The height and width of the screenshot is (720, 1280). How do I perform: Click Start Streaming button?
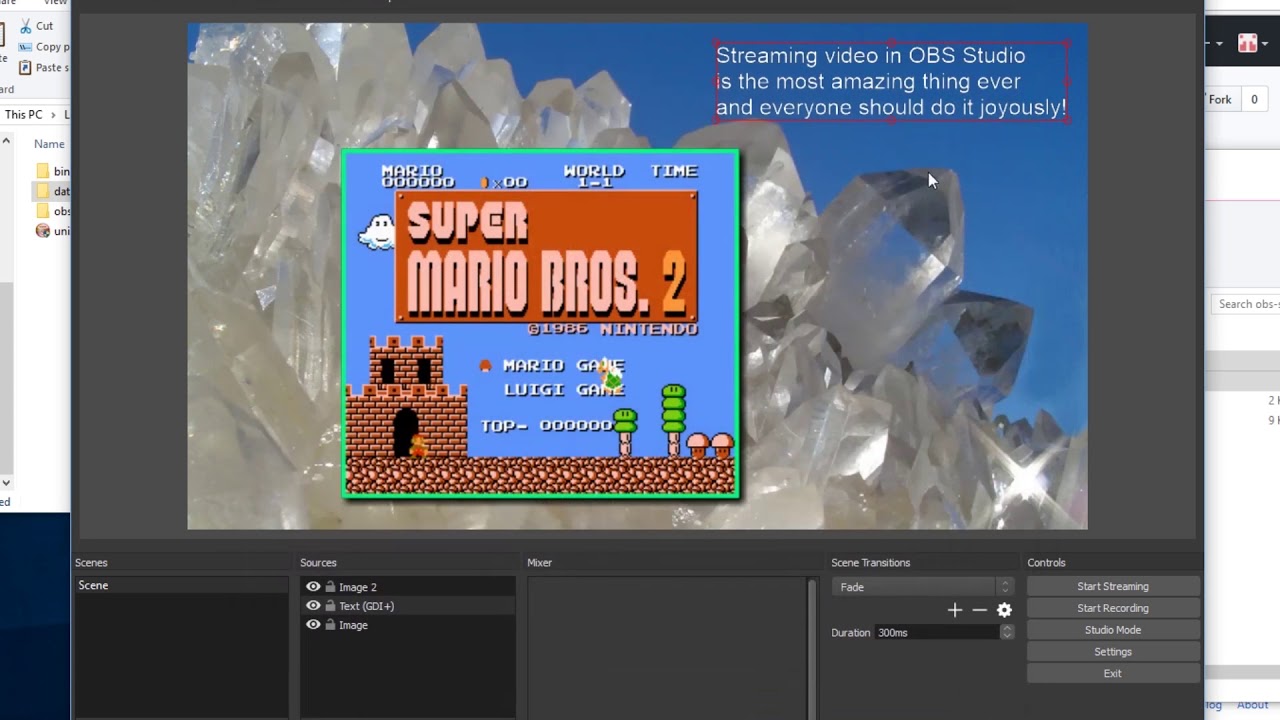(1113, 586)
